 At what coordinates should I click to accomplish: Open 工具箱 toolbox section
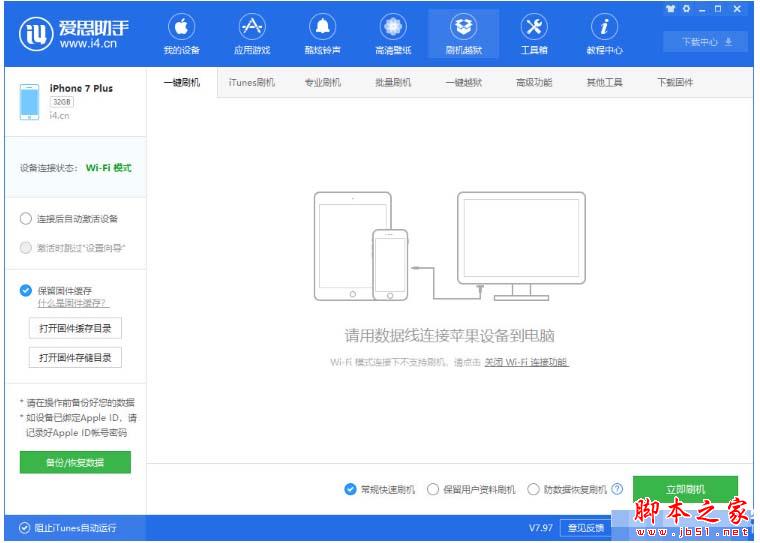pos(534,34)
